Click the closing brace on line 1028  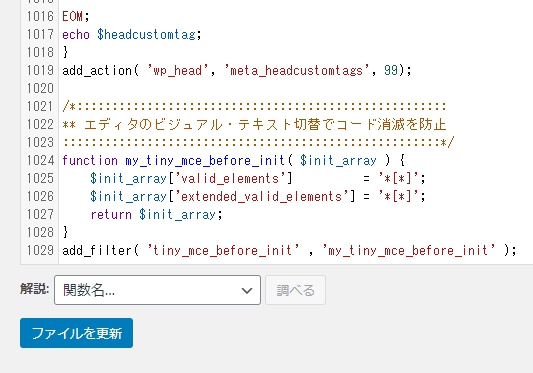coord(66,233)
